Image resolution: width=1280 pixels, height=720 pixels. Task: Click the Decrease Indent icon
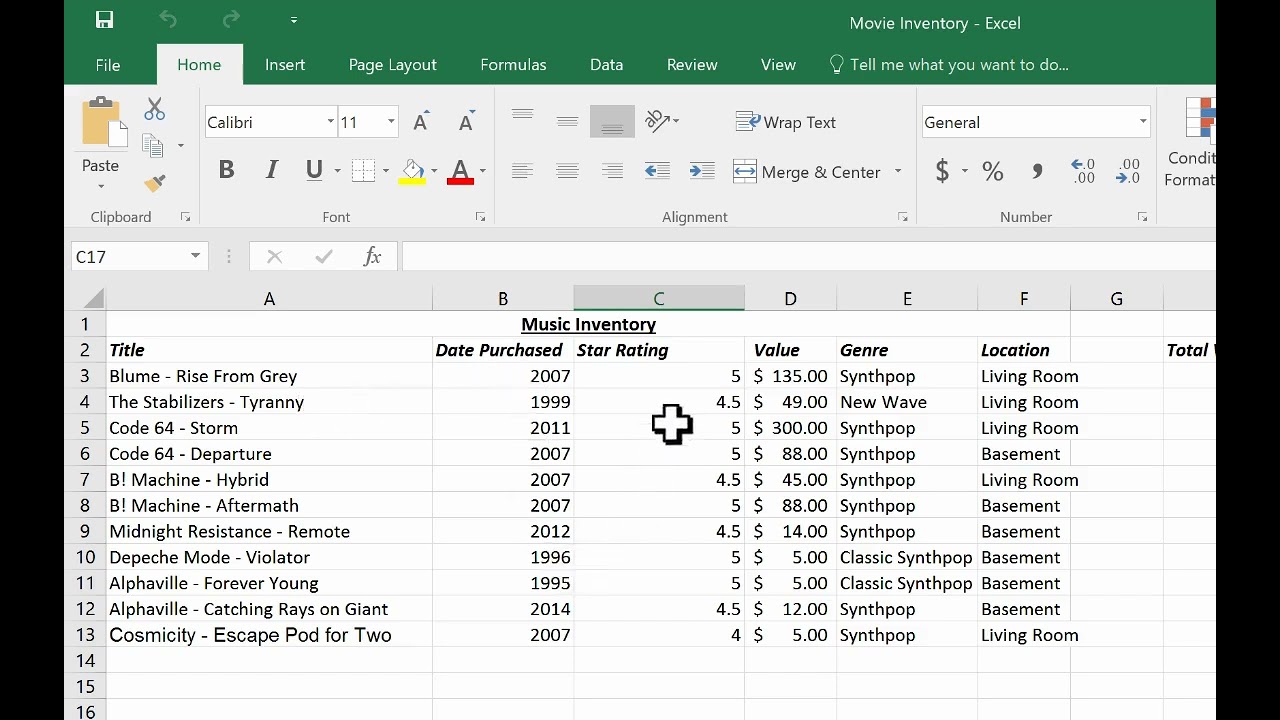coord(657,171)
